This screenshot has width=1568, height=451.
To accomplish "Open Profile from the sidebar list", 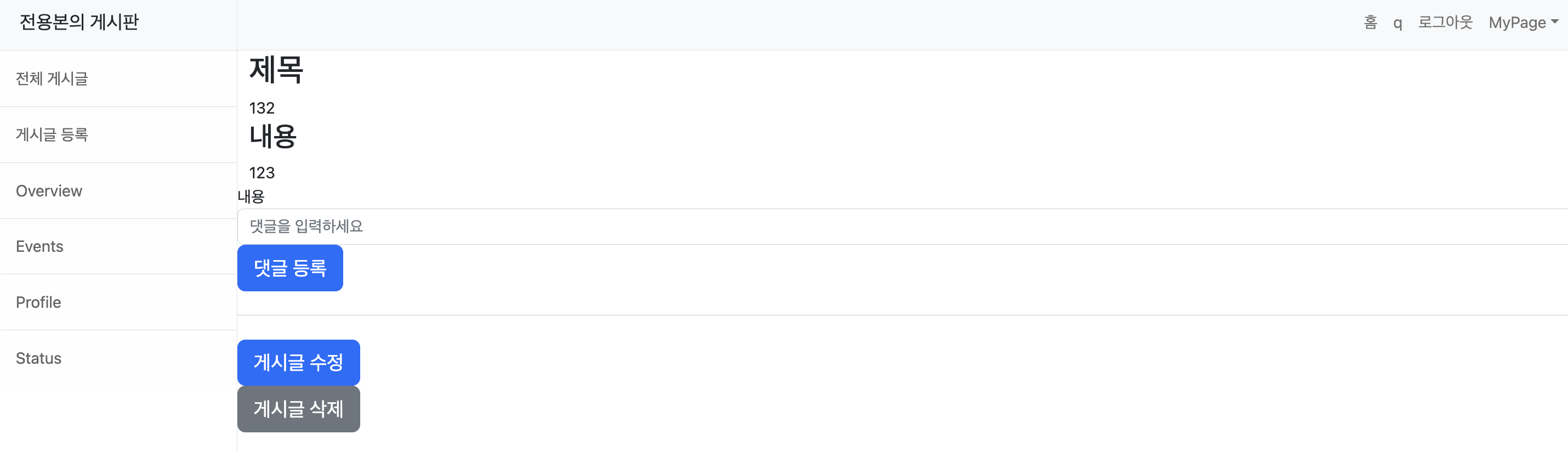I will coord(118,302).
